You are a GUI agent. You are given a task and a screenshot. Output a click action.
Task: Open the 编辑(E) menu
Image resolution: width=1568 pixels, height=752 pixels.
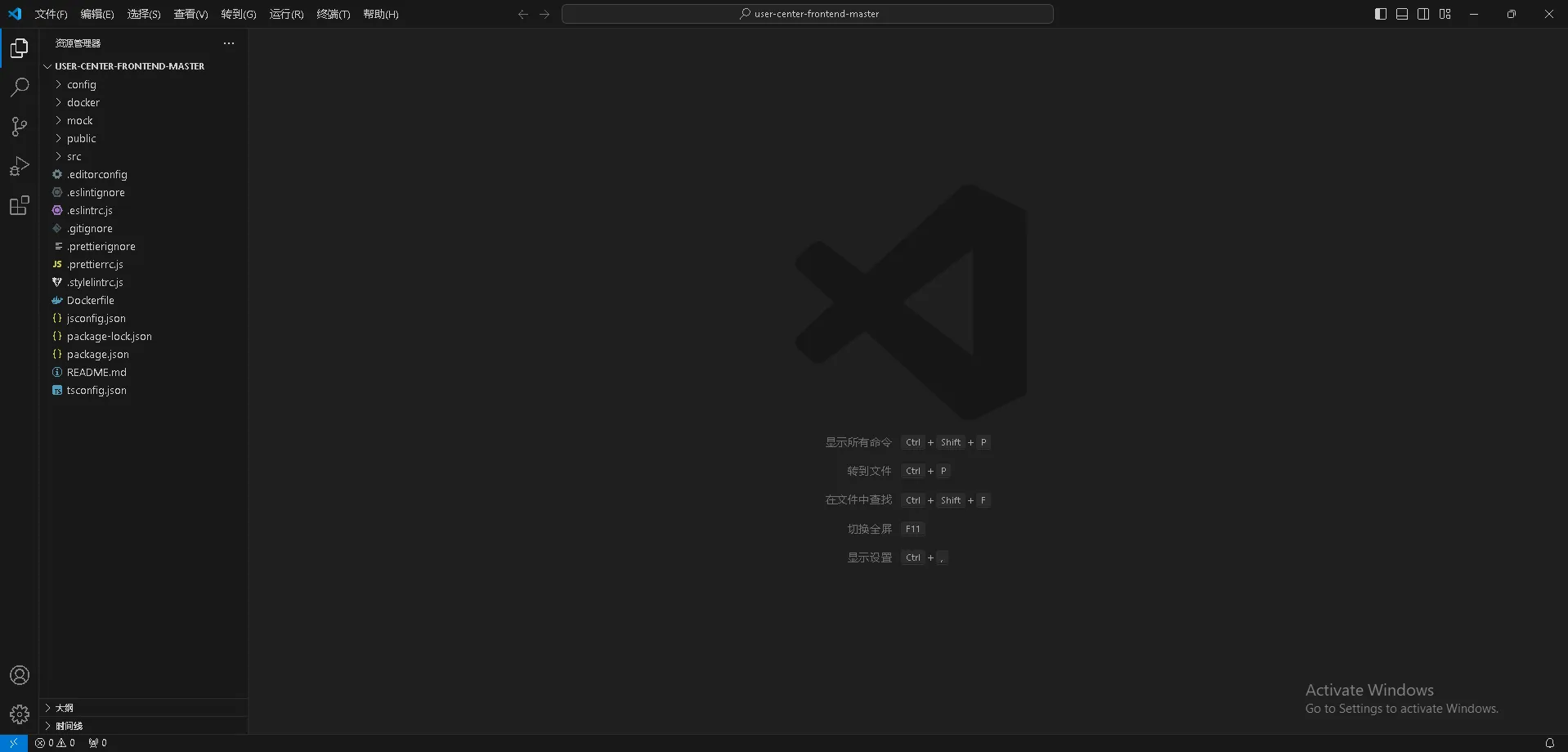[x=97, y=14]
